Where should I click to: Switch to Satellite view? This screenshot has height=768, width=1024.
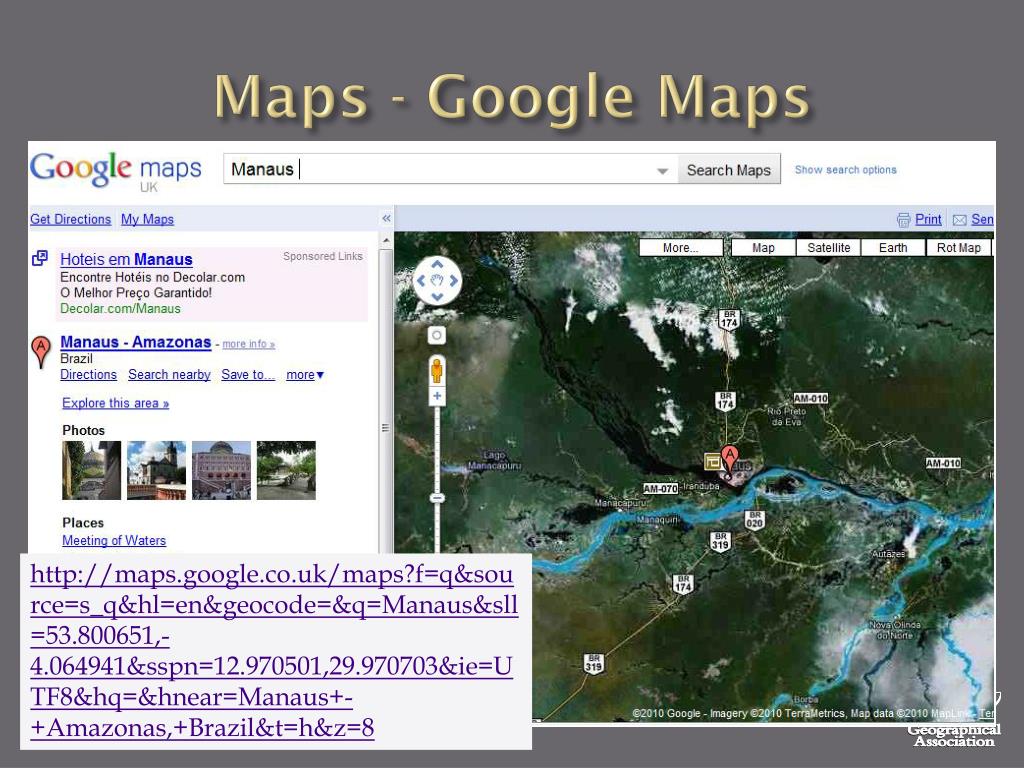coord(828,248)
